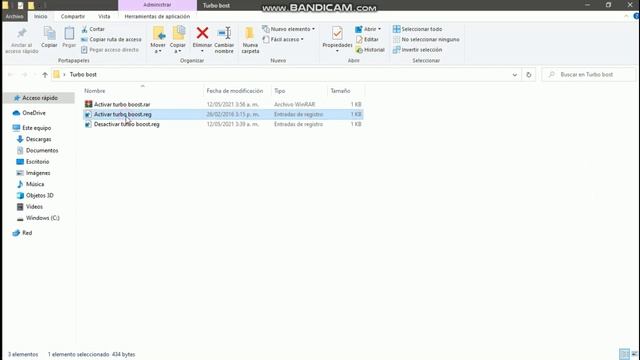The image size is (640, 360).
Task: Open the Propiedades dropdown arrow
Action: pyautogui.click(x=337, y=51)
